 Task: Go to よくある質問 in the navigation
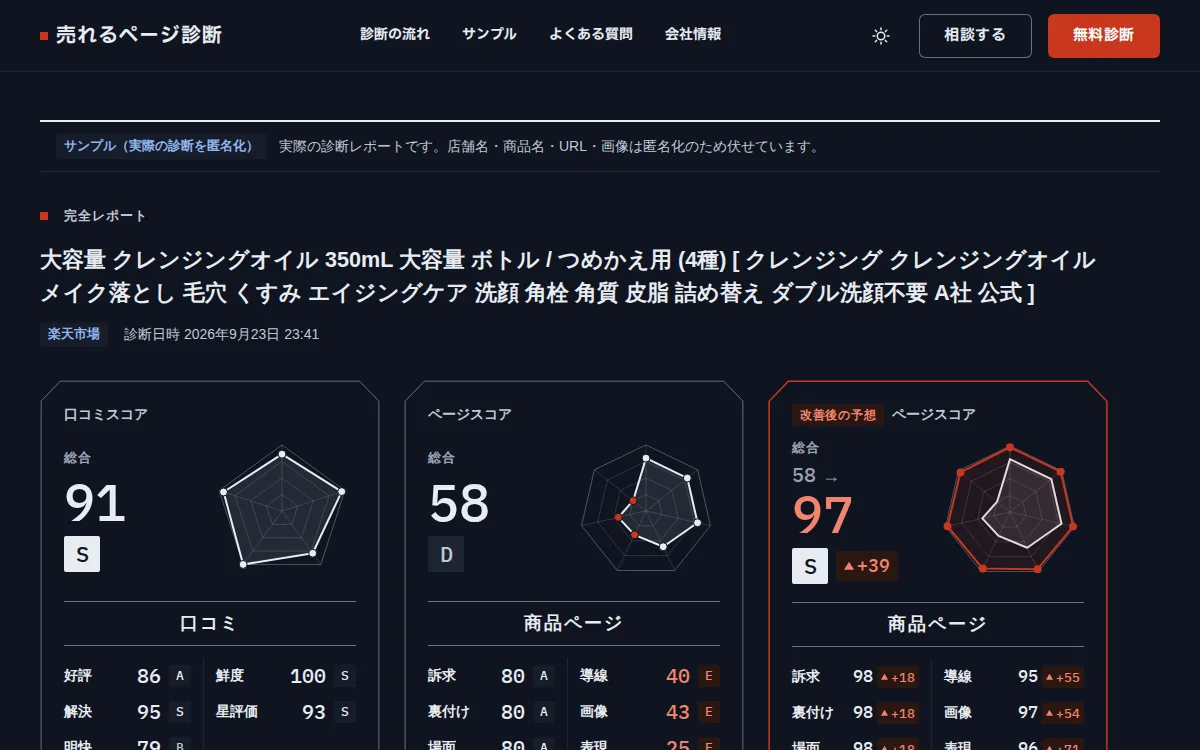point(590,34)
